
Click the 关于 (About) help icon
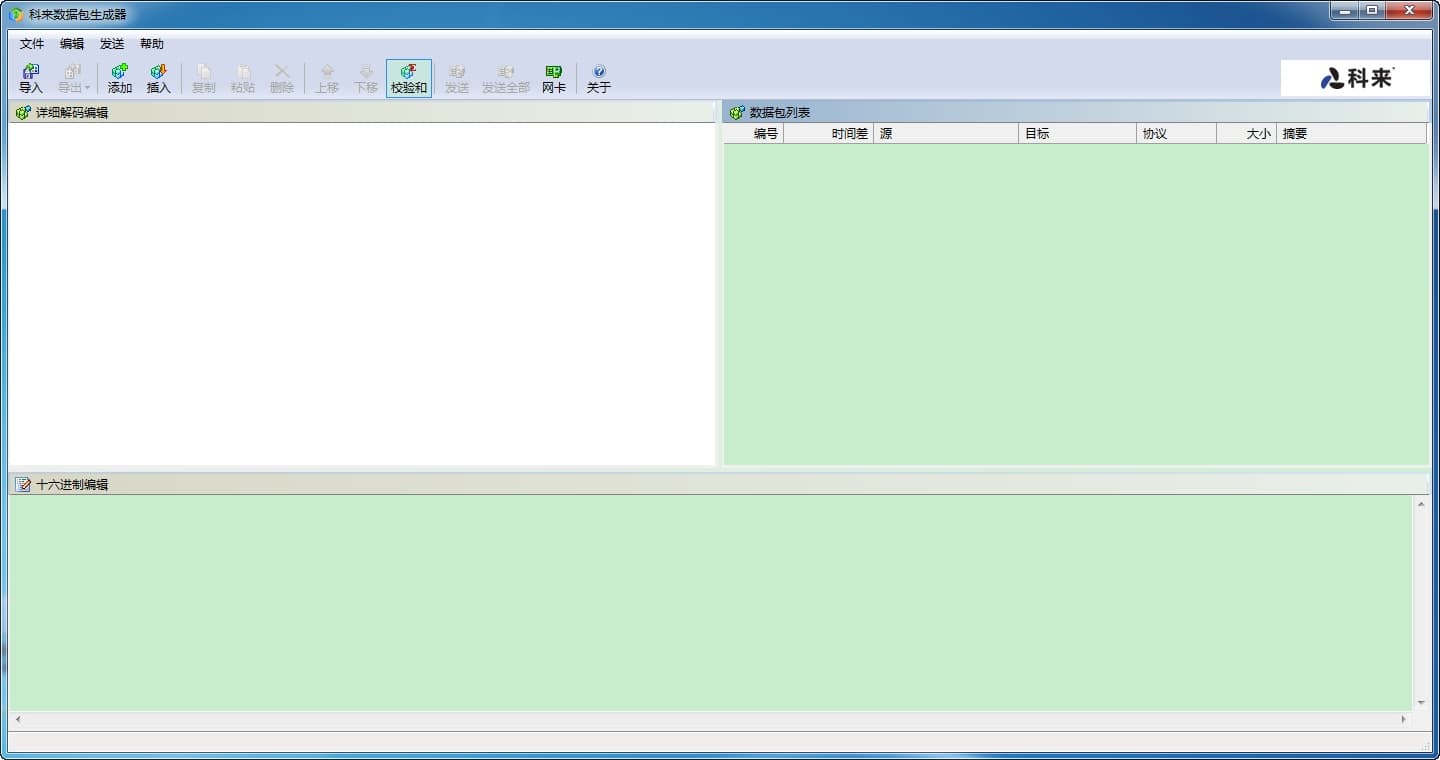pyautogui.click(x=599, y=78)
